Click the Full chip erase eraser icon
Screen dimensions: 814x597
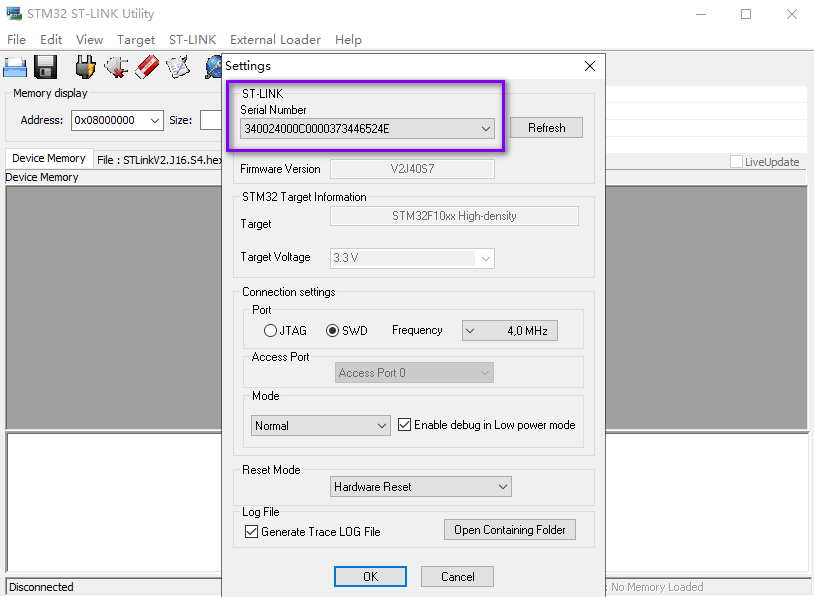(x=147, y=67)
